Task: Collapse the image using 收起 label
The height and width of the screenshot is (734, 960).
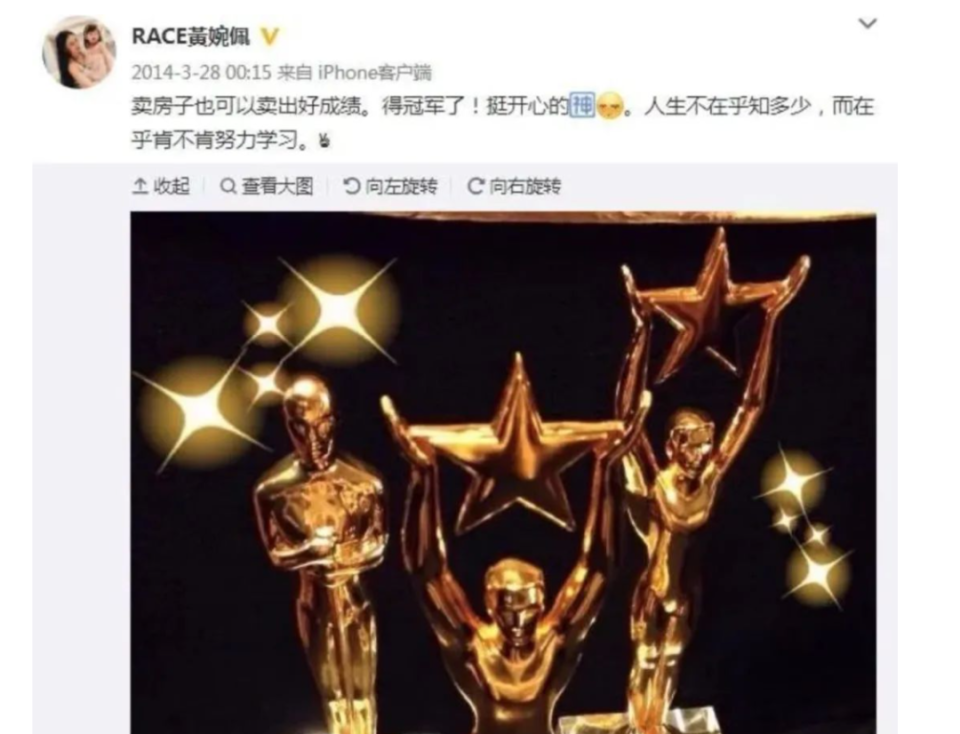Action: pos(171,186)
